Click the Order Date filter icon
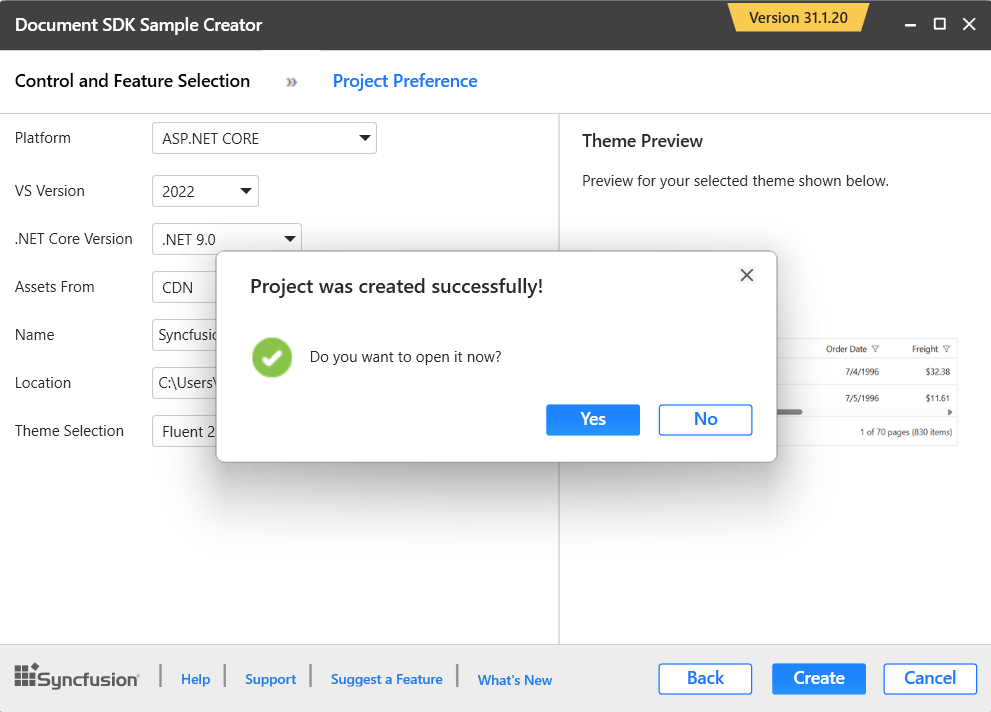 coord(875,349)
